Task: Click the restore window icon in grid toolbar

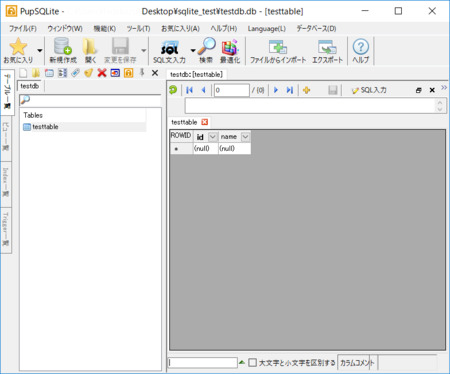Action: (419, 90)
